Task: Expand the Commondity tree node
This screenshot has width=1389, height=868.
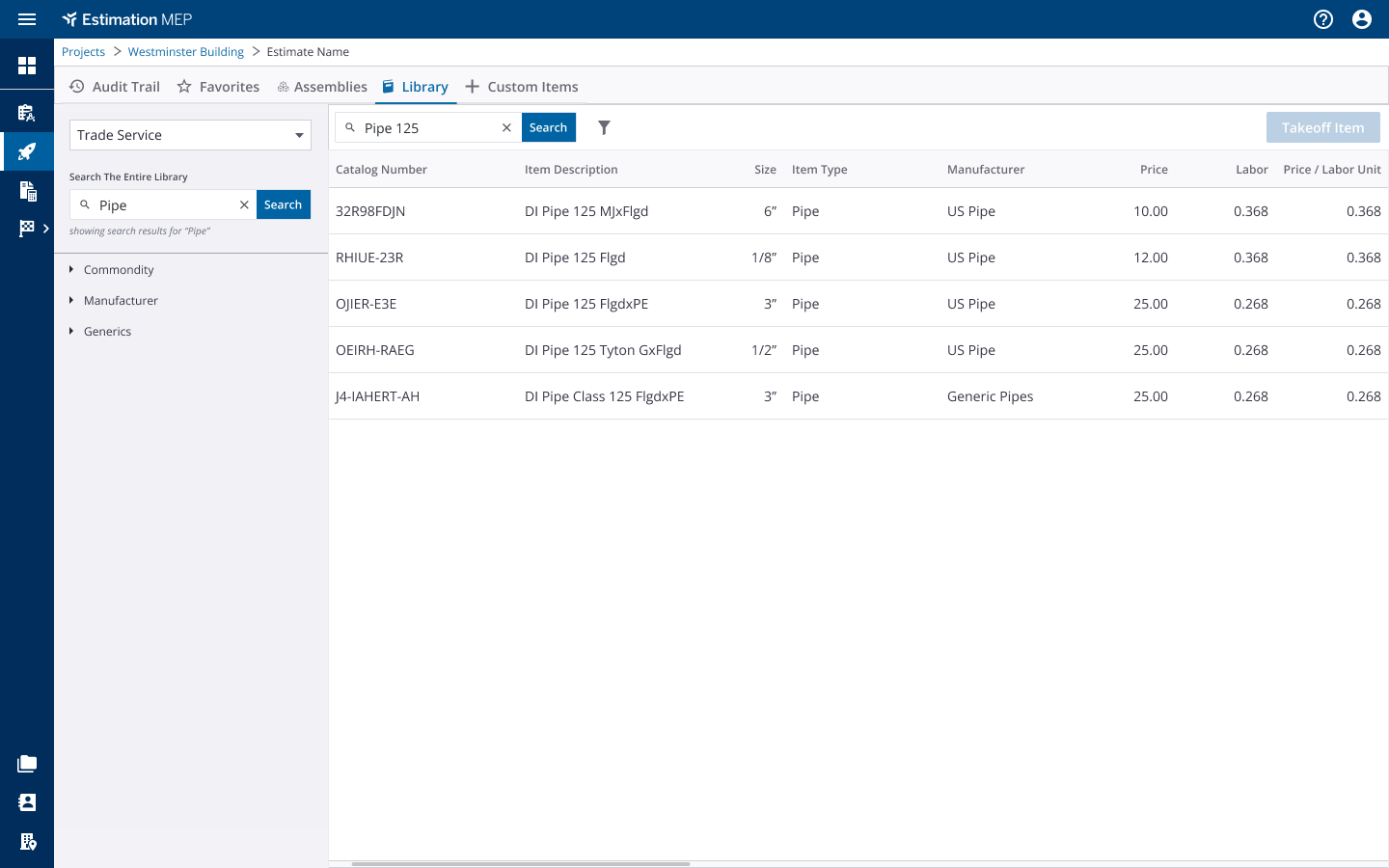Action: (71, 270)
